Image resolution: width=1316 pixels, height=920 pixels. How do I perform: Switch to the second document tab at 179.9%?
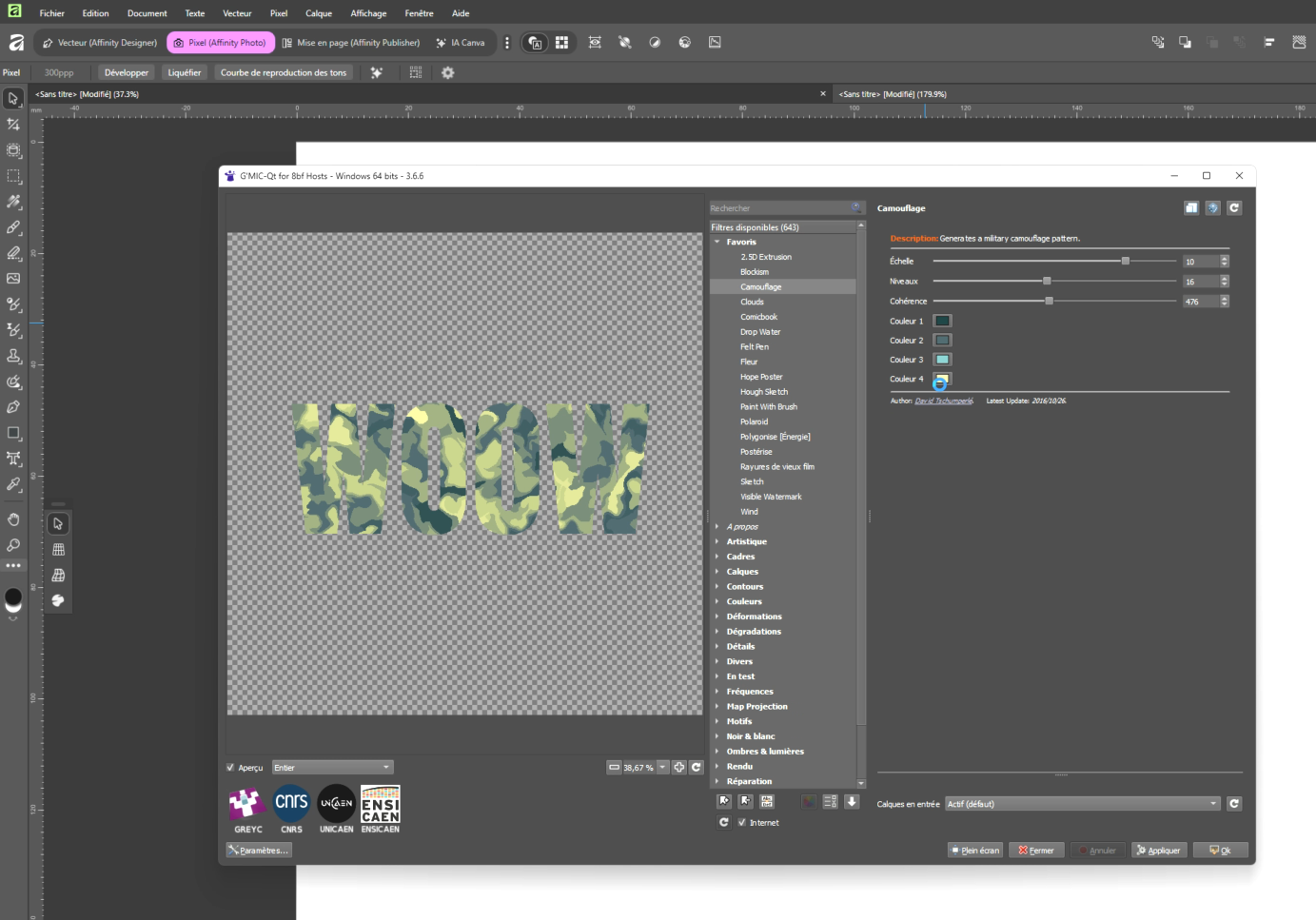(893, 94)
